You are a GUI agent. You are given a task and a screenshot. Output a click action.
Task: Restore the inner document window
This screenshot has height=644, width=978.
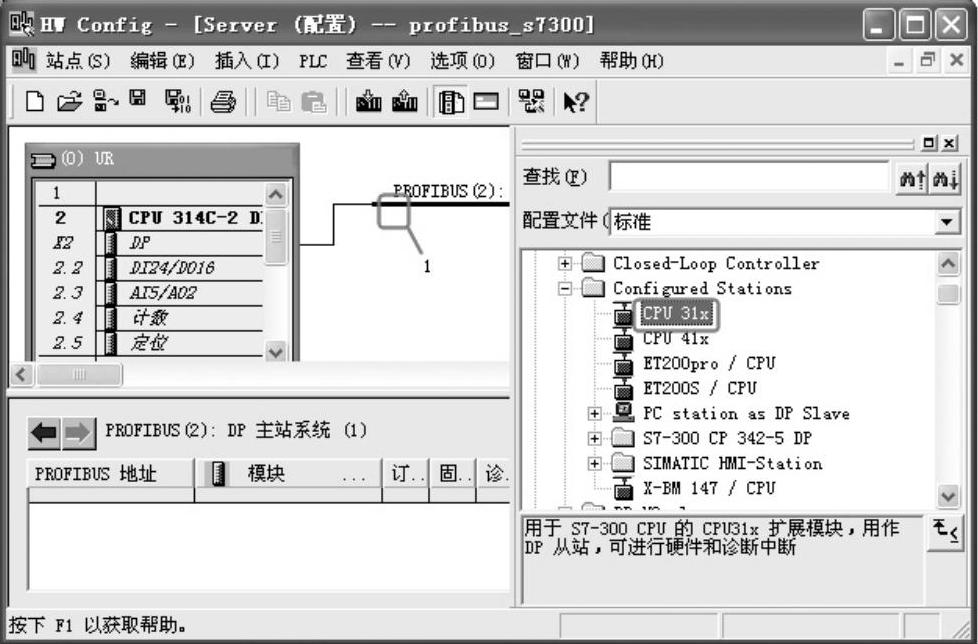[x=927, y=60]
